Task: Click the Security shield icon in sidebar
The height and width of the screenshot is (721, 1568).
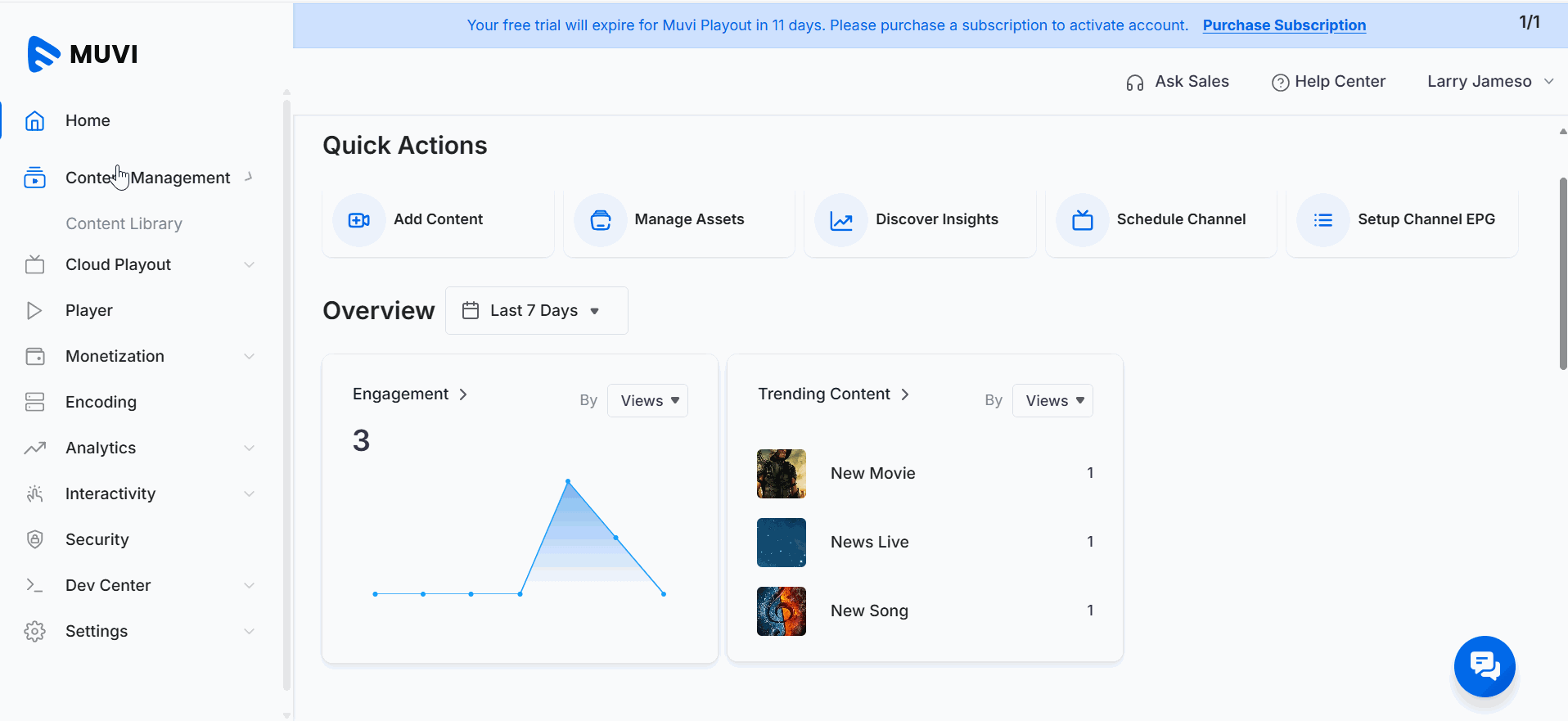Action: 34,539
